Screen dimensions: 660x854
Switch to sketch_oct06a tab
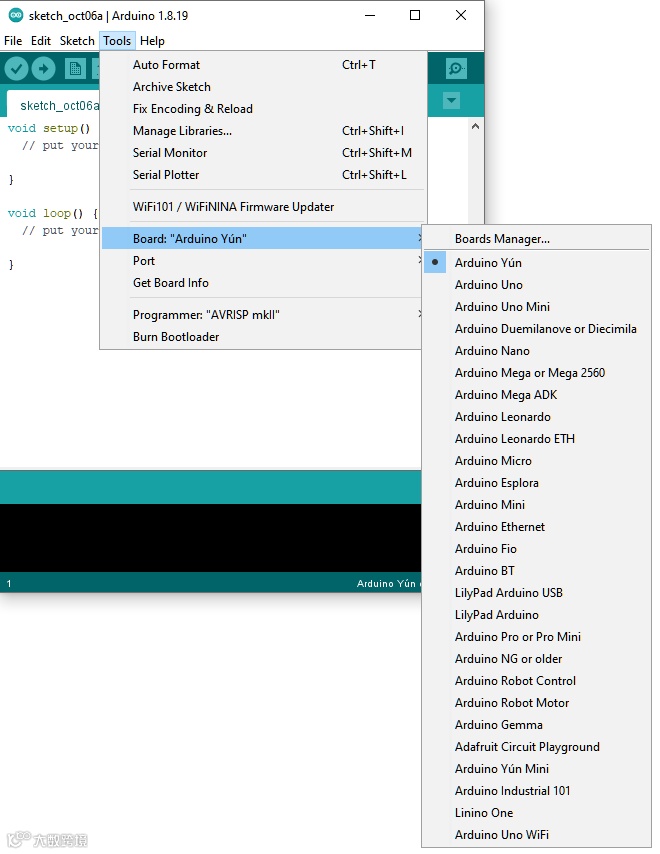tap(59, 106)
